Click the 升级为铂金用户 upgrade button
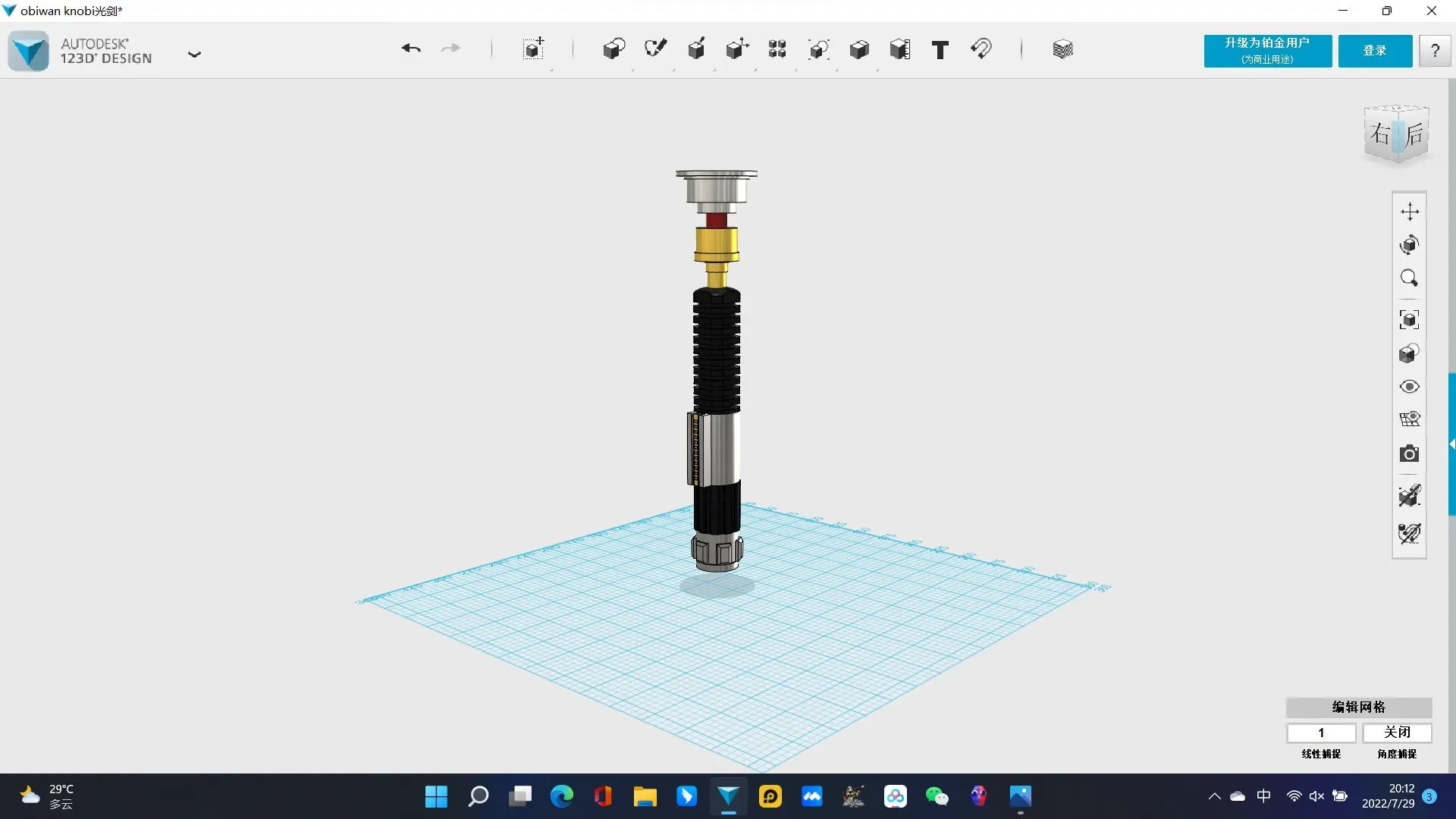The width and height of the screenshot is (1456, 819). pyautogui.click(x=1268, y=51)
